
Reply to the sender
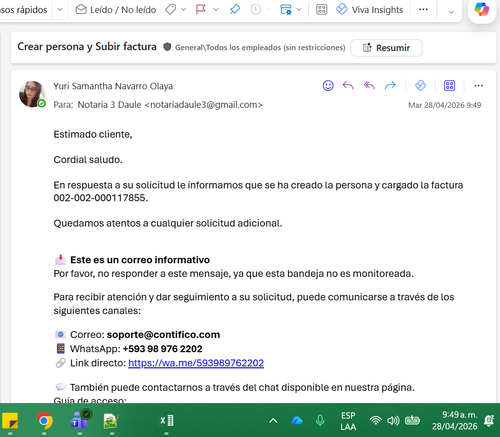(348, 86)
